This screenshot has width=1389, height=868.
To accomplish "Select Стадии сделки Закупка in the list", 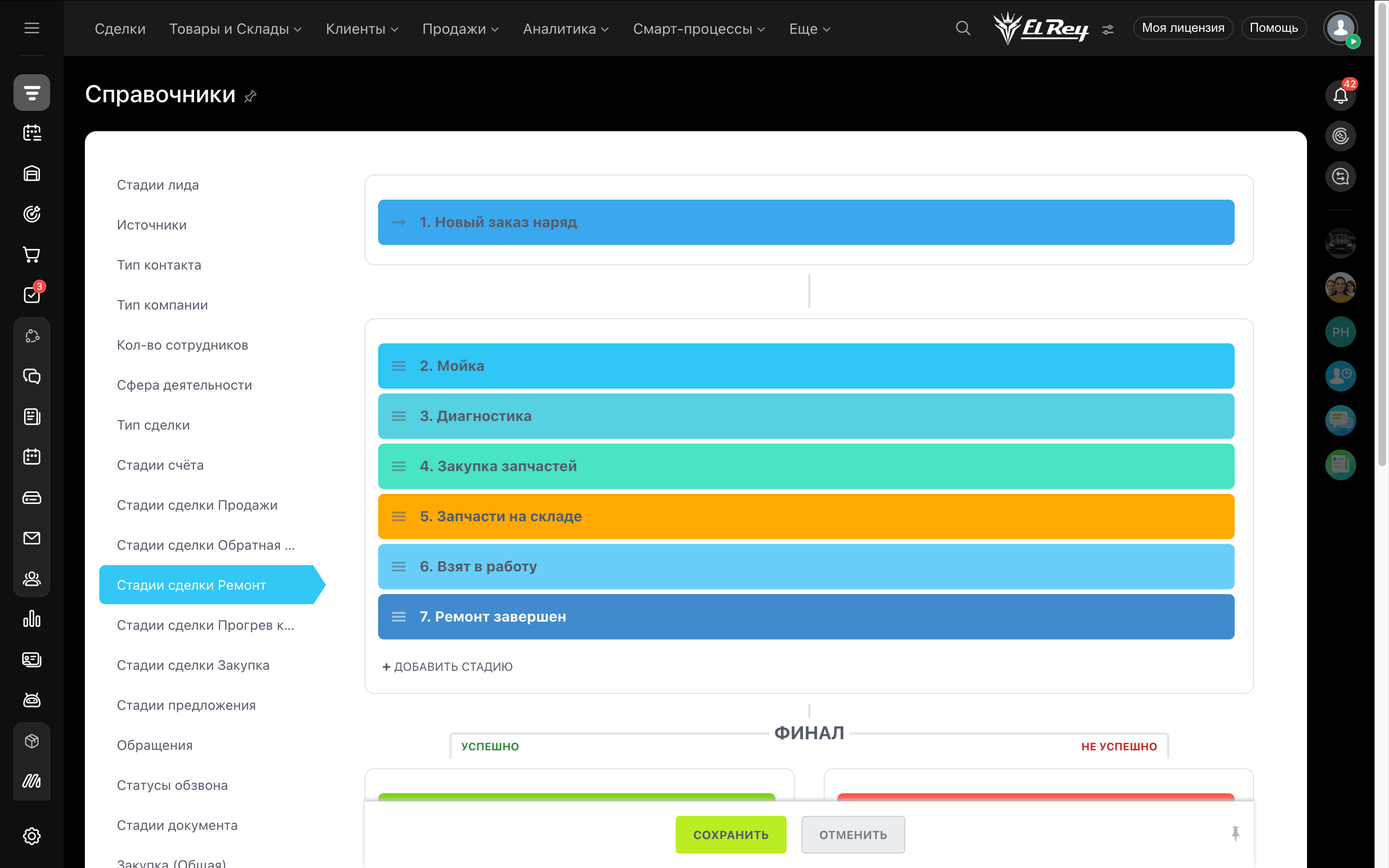I will (193, 665).
